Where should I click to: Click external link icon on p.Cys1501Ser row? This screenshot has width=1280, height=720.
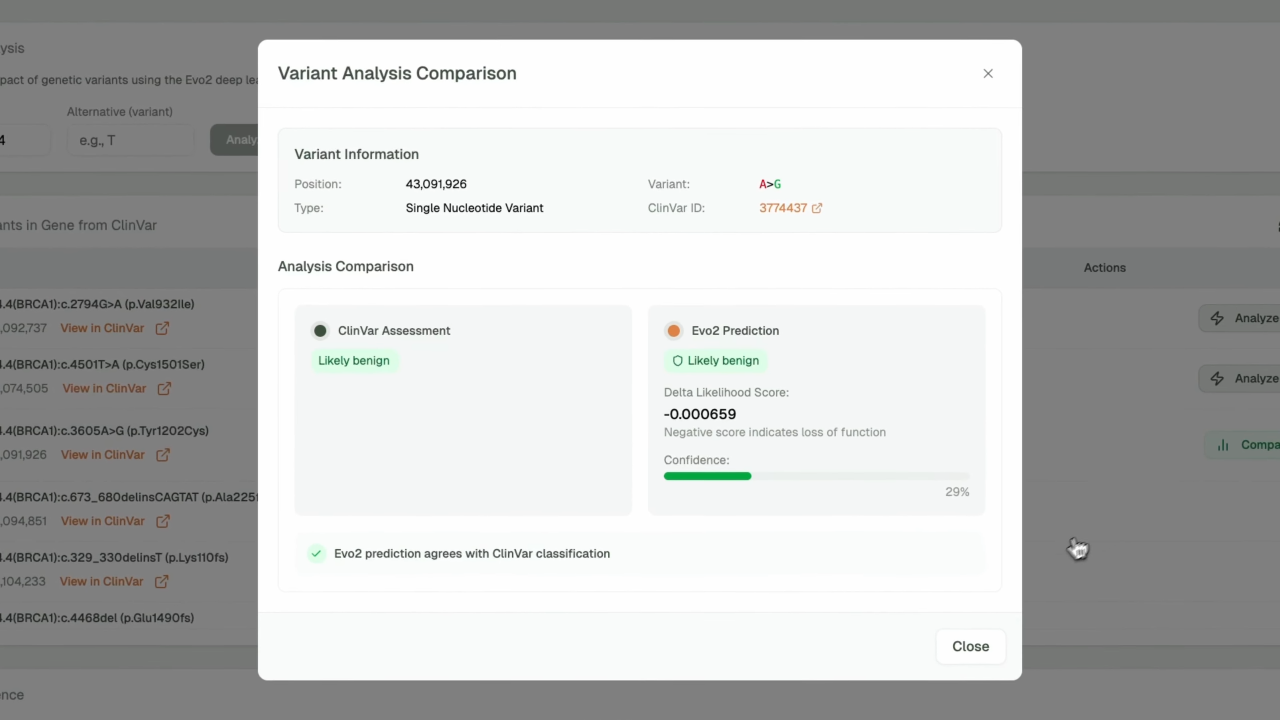tap(164, 388)
